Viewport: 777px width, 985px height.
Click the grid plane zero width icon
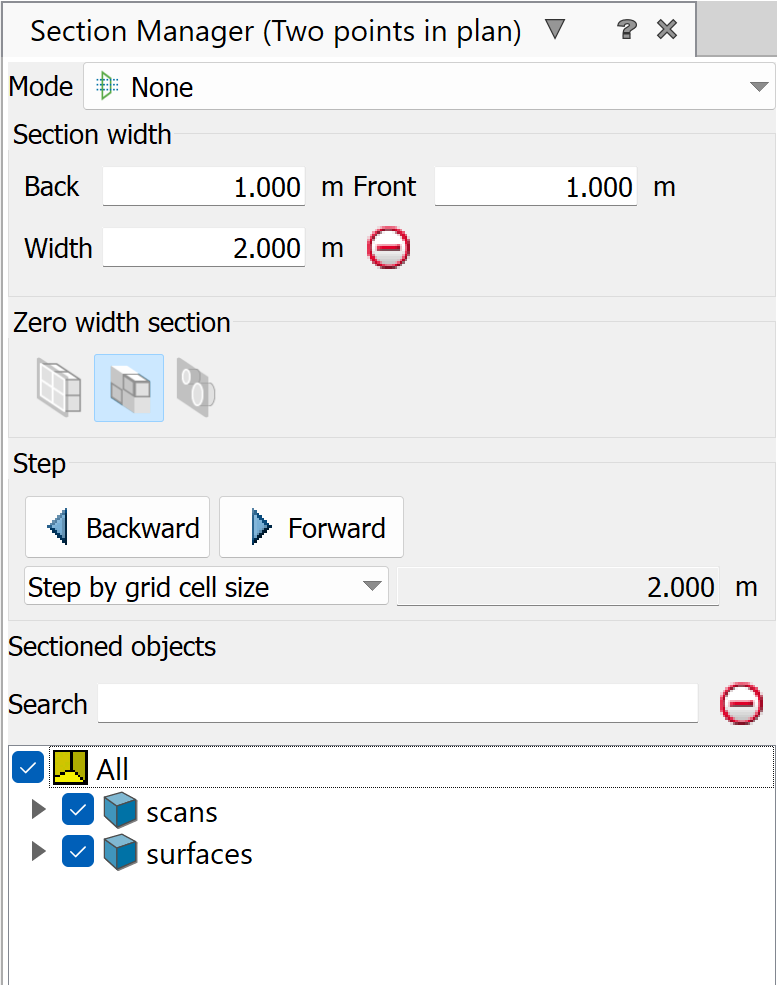(x=59, y=388)
